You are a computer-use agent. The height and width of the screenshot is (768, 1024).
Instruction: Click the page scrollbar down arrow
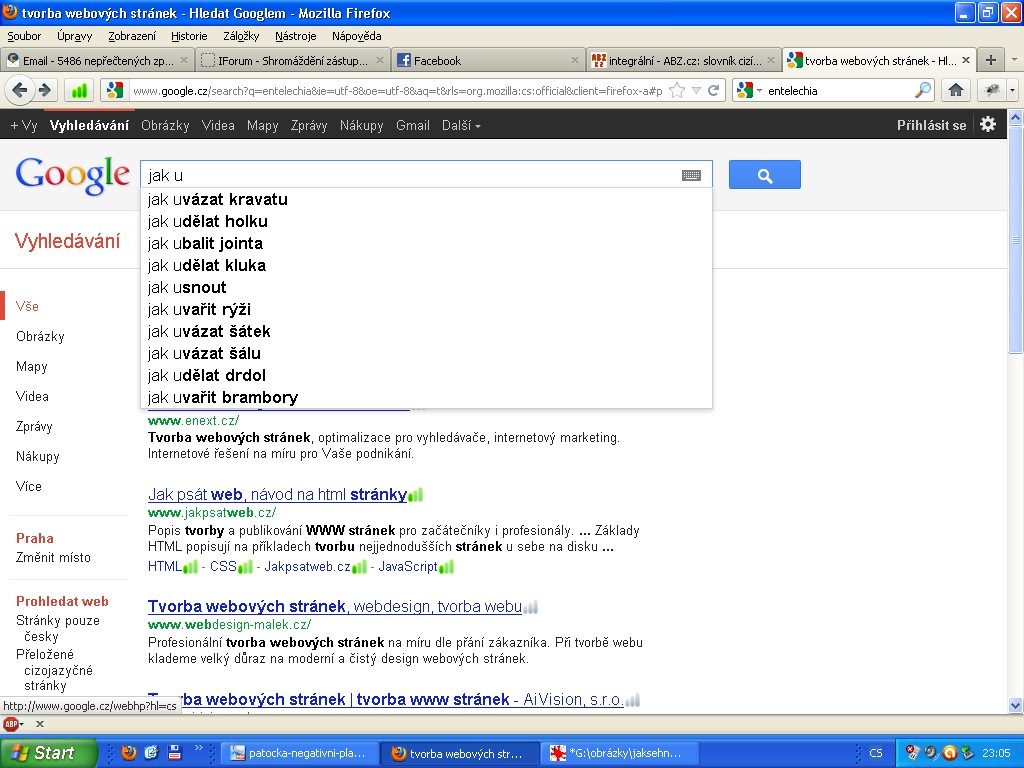1015,705
